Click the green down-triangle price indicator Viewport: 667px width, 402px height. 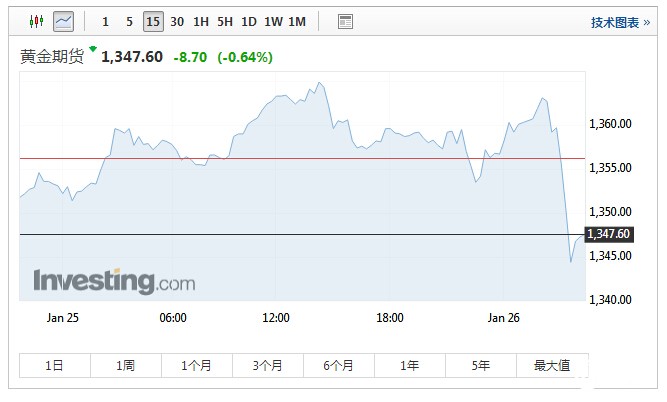click(x=93, y=49)
